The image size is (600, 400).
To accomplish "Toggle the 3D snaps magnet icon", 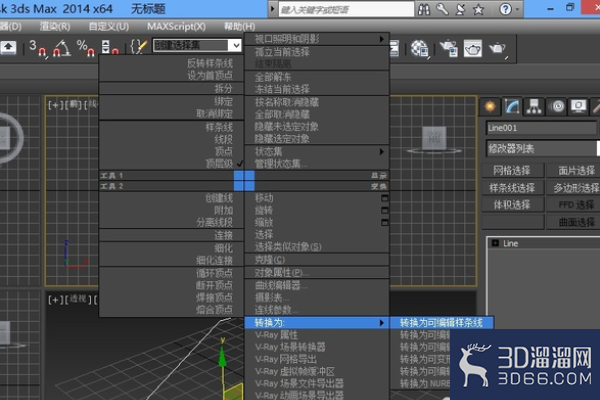I will pyautogui.click(x=38, y=49).
